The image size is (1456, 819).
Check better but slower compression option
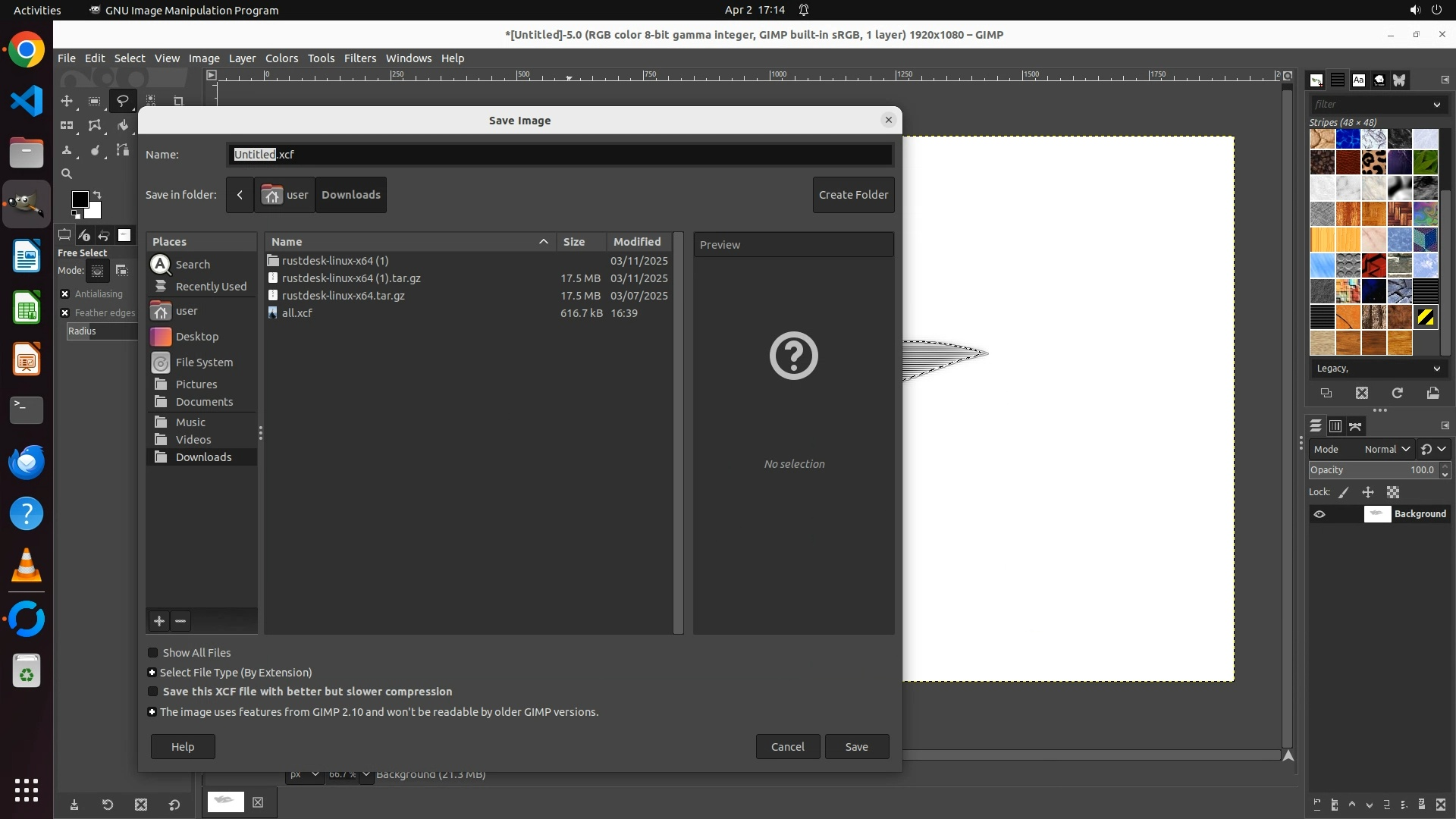[152, 692]
